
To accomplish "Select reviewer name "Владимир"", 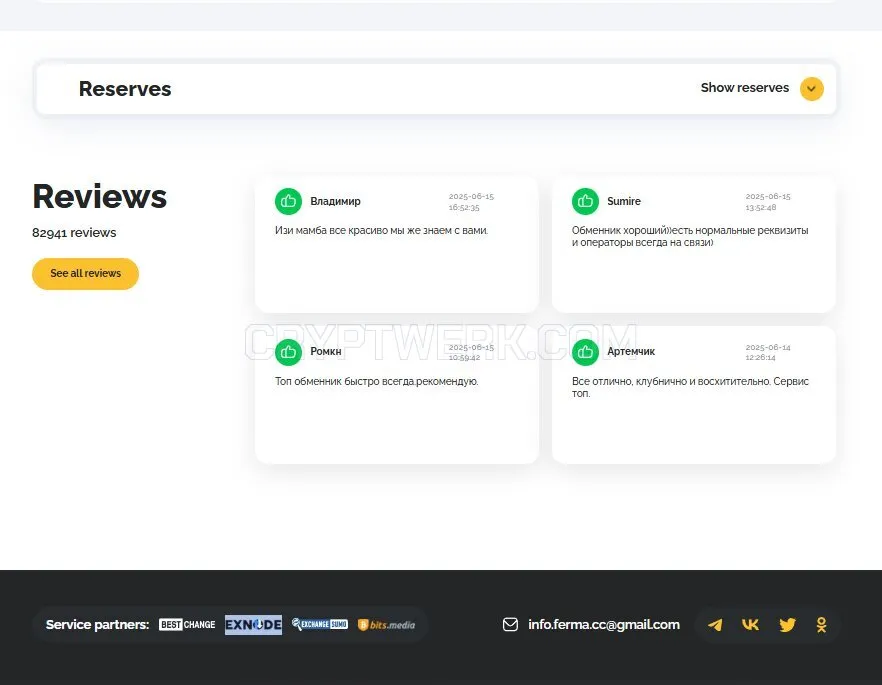I will (335, 201).
